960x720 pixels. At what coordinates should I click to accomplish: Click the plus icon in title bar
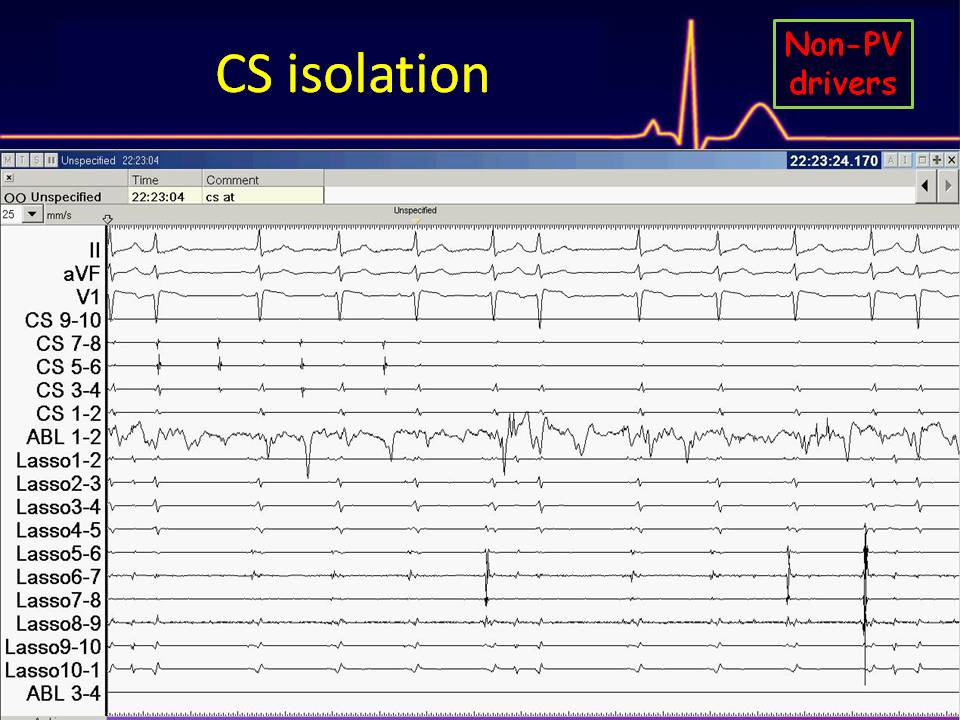coord(936,160)
